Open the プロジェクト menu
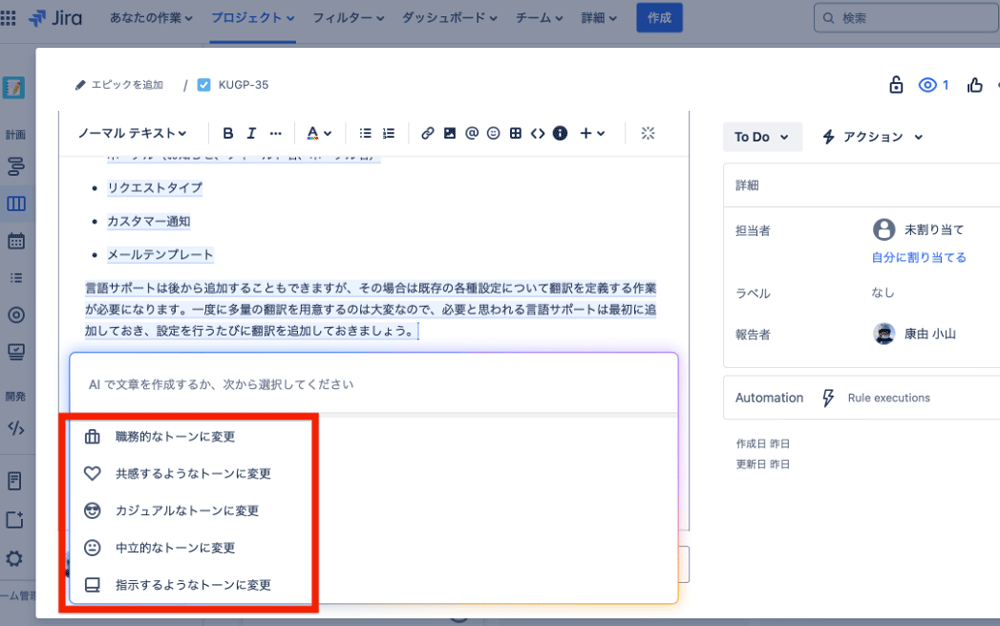 (x=253, y=18)
